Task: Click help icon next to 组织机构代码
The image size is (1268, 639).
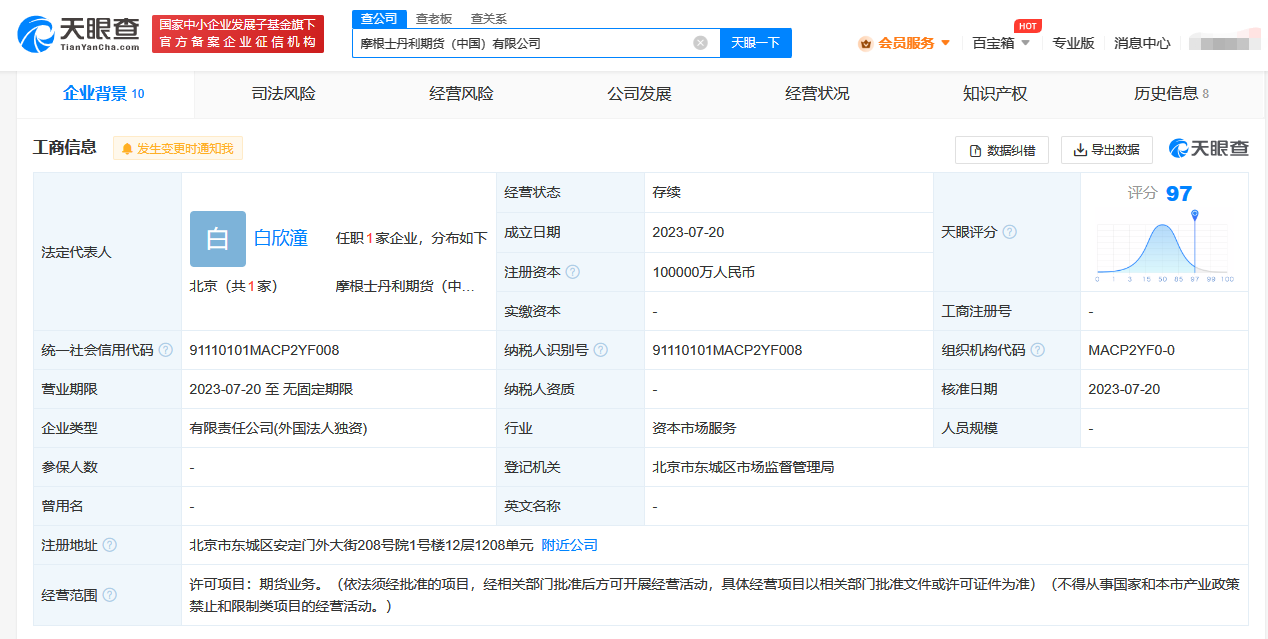Action: click(1038, 350)
